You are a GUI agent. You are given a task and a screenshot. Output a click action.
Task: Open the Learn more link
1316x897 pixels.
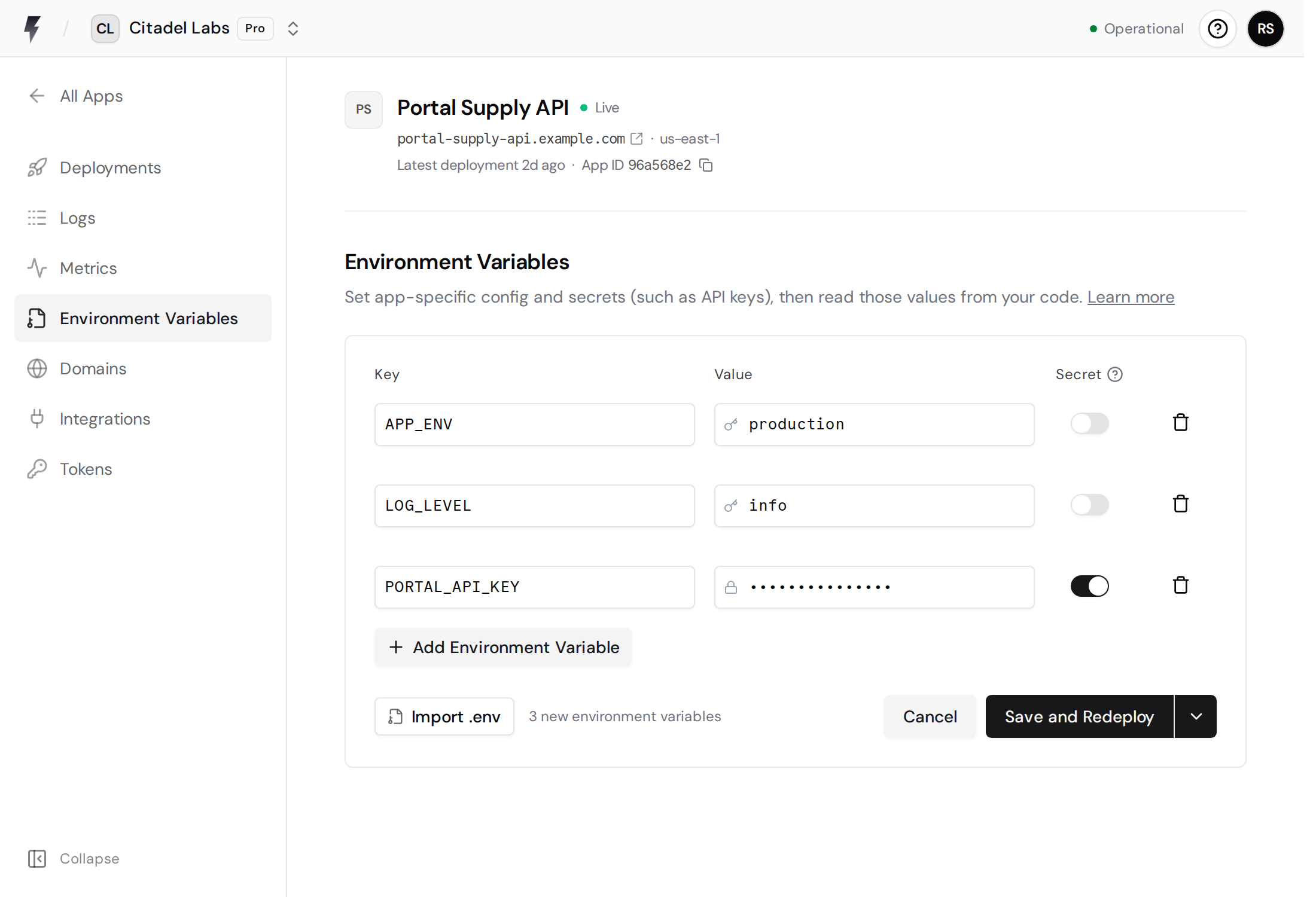pos(1131,297)
